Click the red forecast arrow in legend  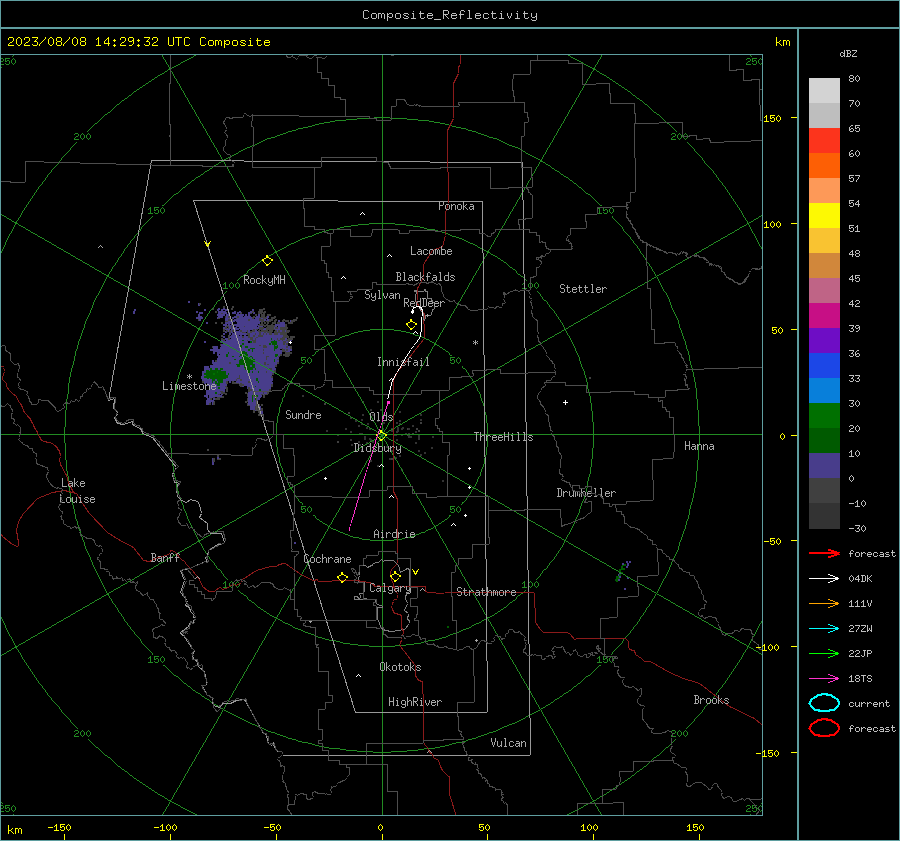(x=824, y=553)
